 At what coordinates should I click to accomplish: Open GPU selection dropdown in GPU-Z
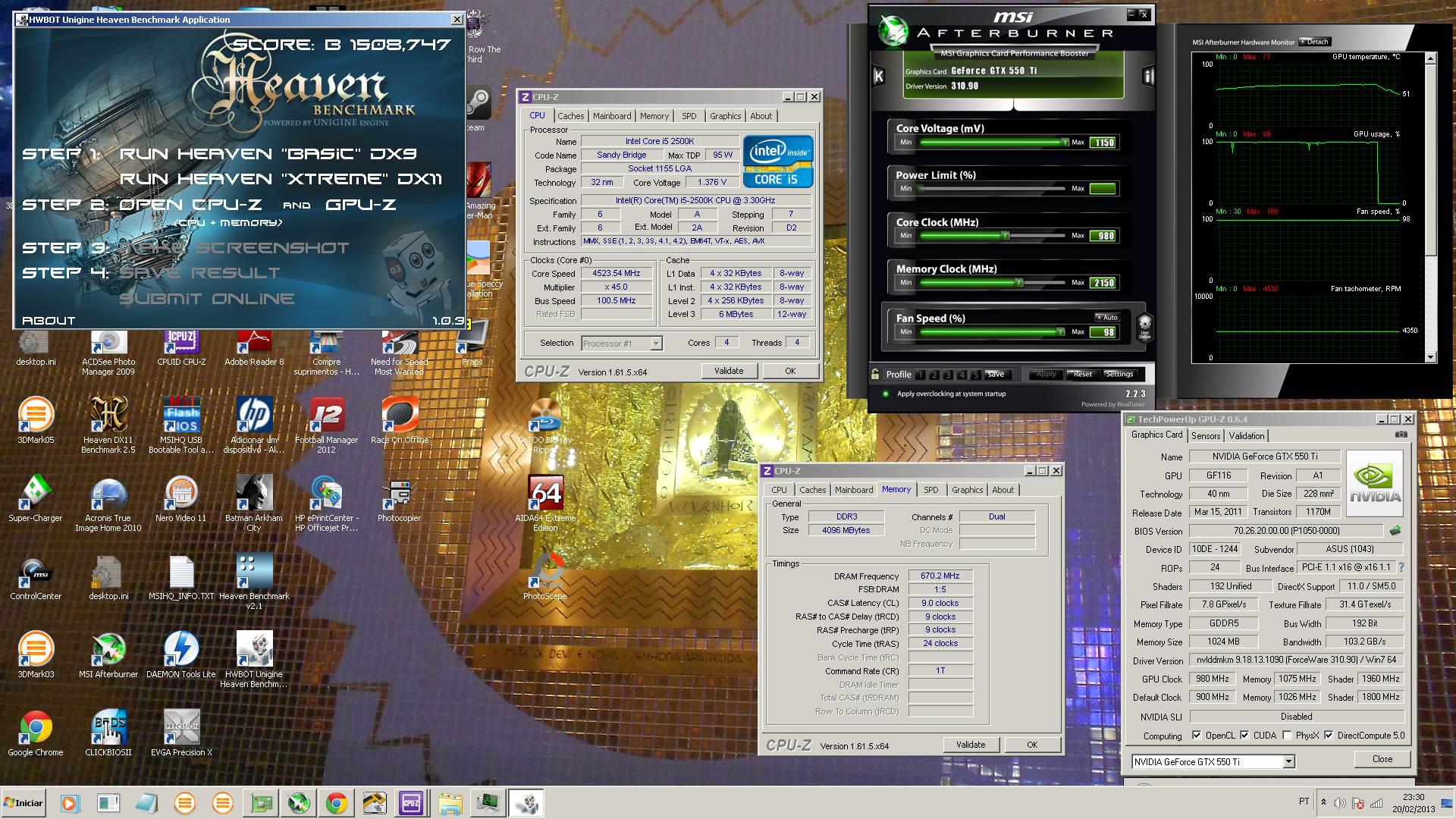point(1288,761)
